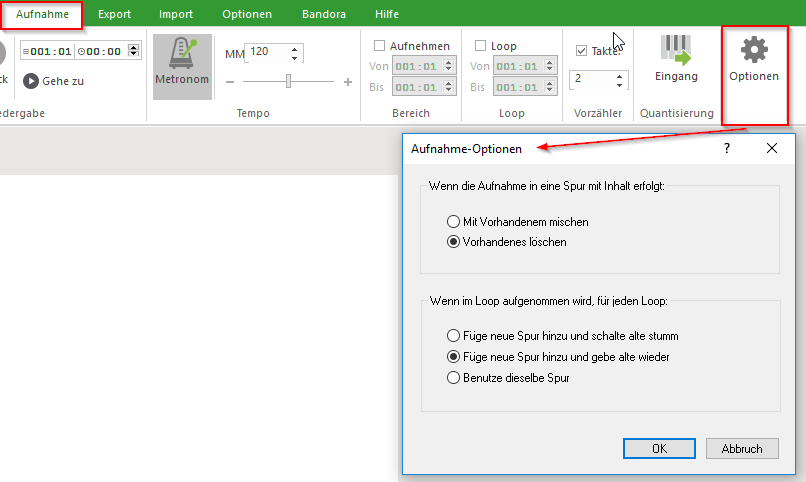
Task: Click the Loop Von spinner arrows
Action: 549,66
